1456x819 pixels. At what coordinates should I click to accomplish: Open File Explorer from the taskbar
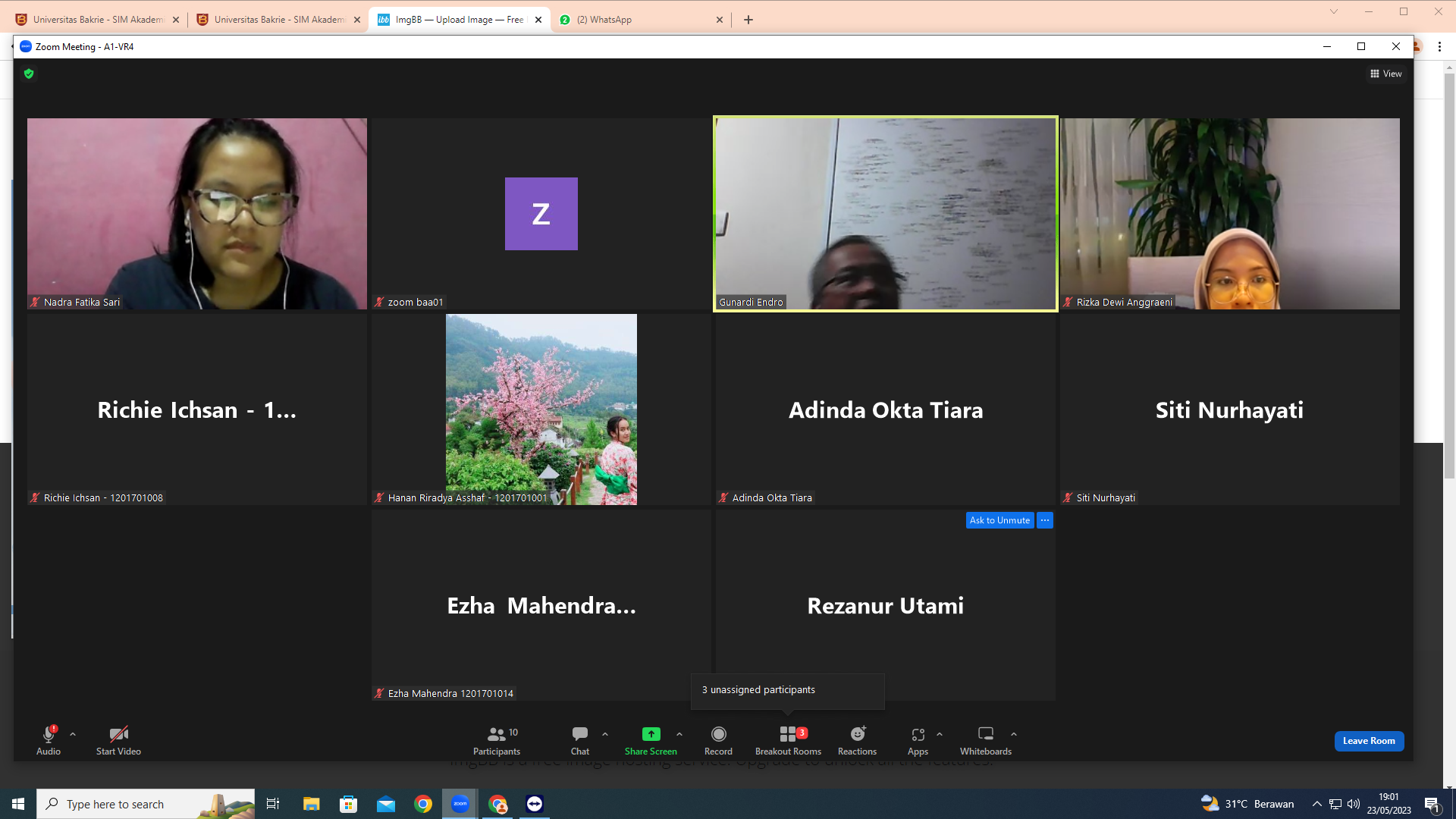(311, 804)
